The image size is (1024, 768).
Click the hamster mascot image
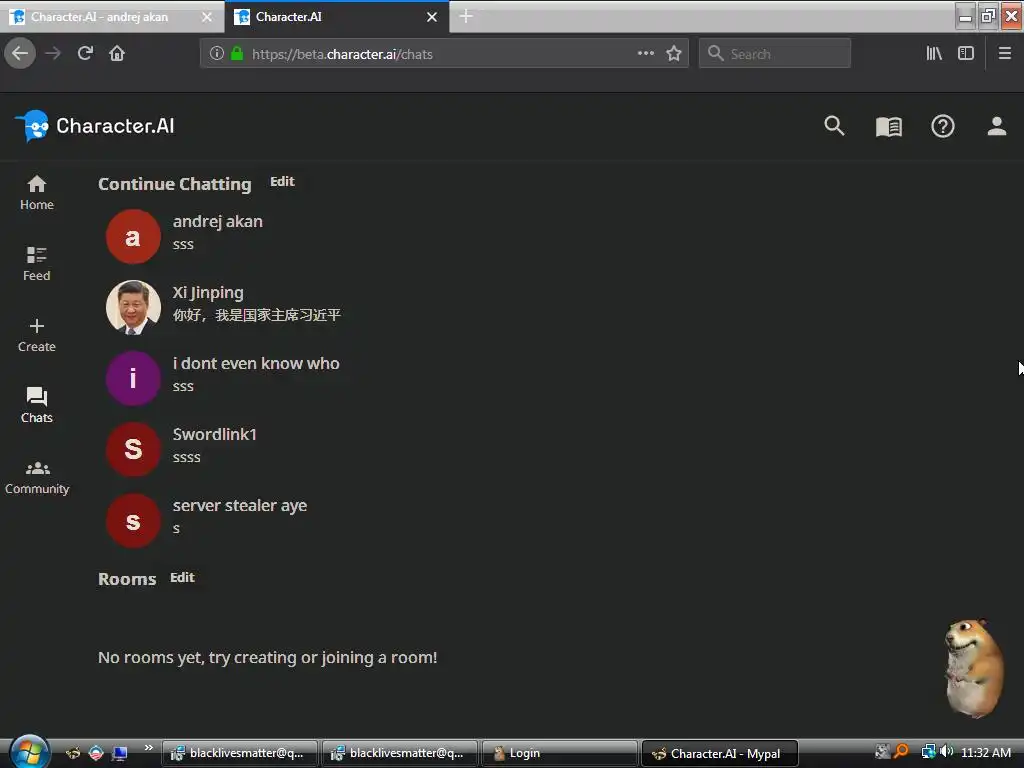tap(974, 667)
